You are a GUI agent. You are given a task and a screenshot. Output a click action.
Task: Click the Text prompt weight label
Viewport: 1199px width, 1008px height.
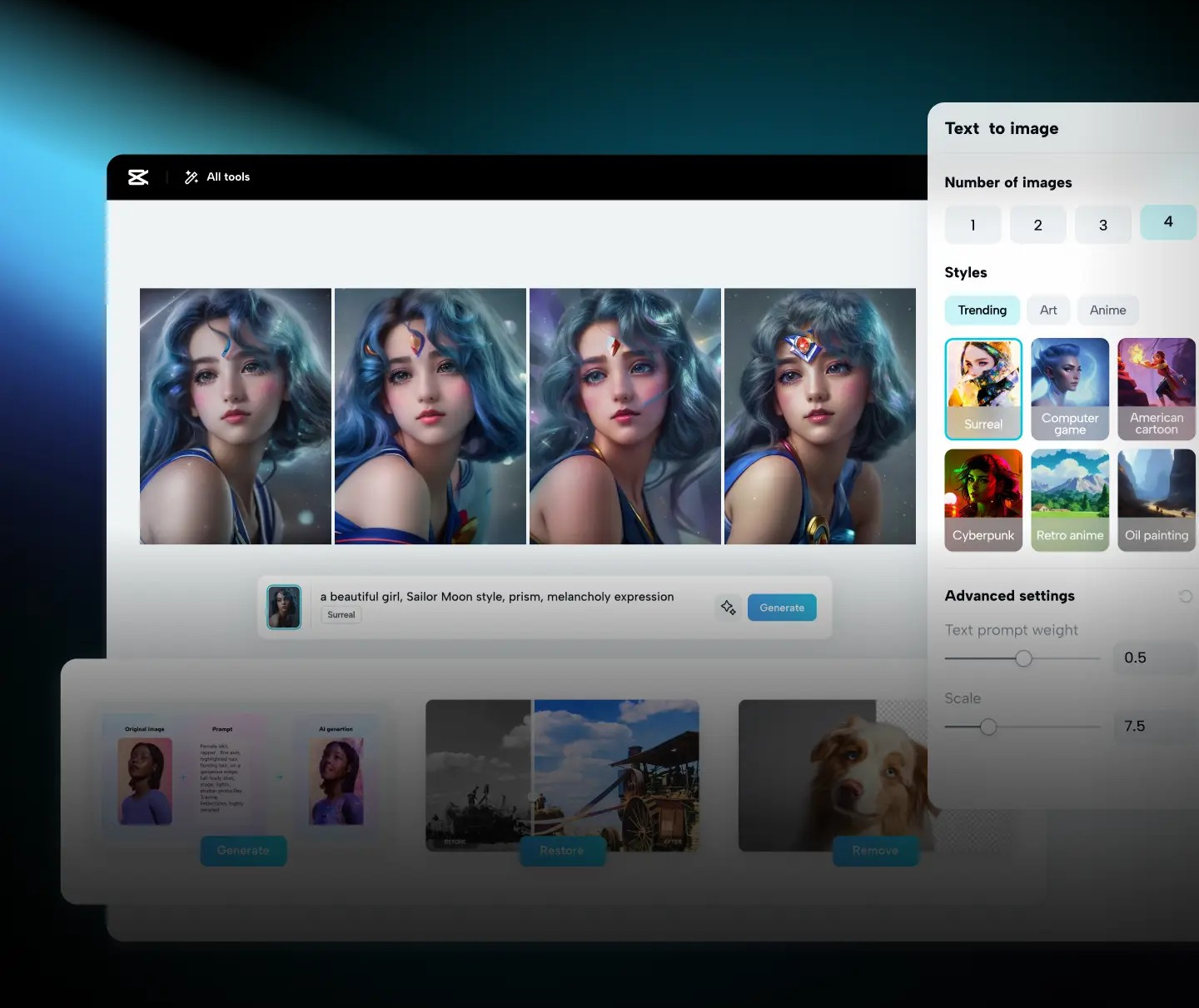[1011, 630]
